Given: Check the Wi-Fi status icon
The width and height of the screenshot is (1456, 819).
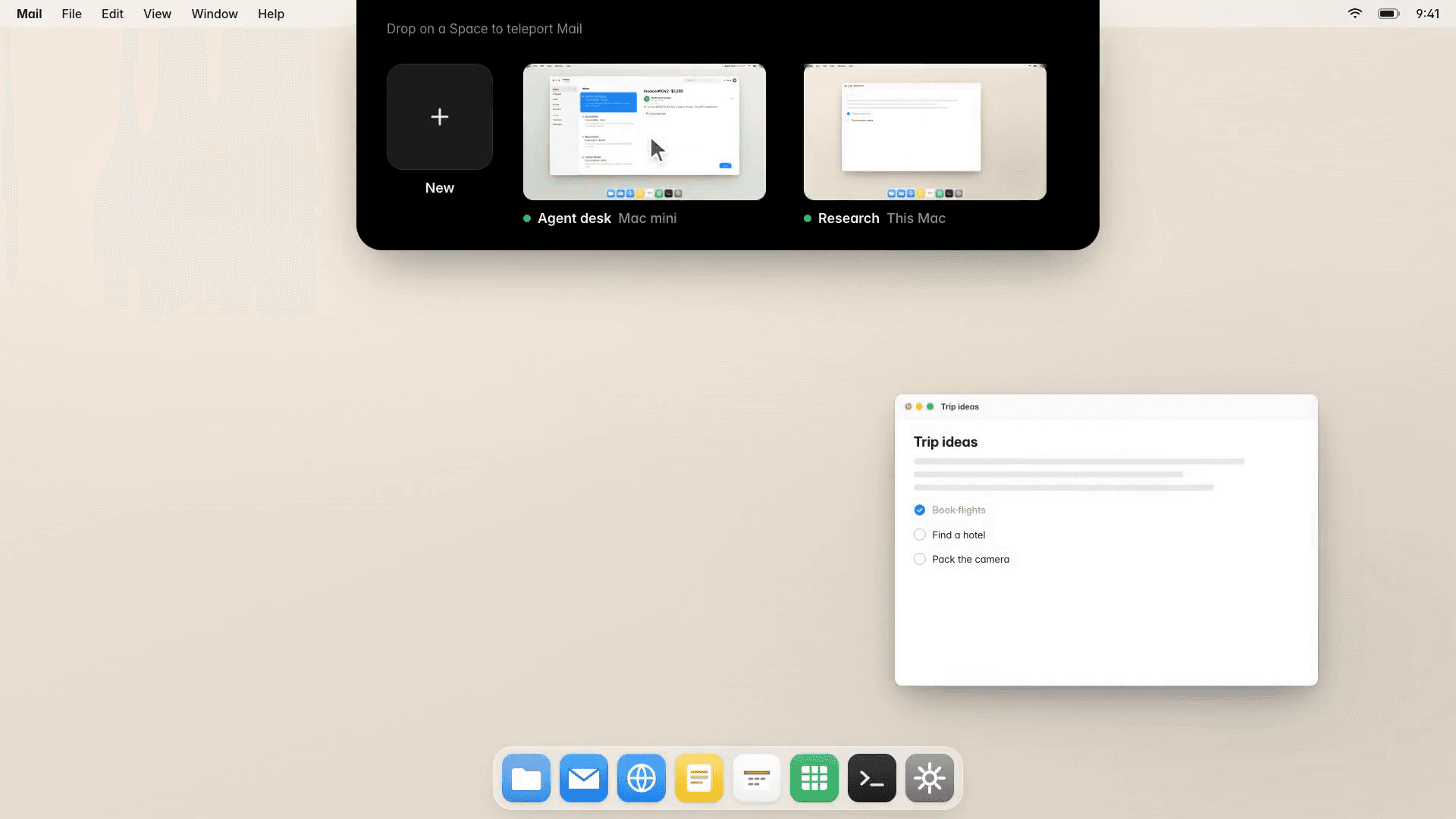Looking at the screenshot, I should tap(1355, 14).
